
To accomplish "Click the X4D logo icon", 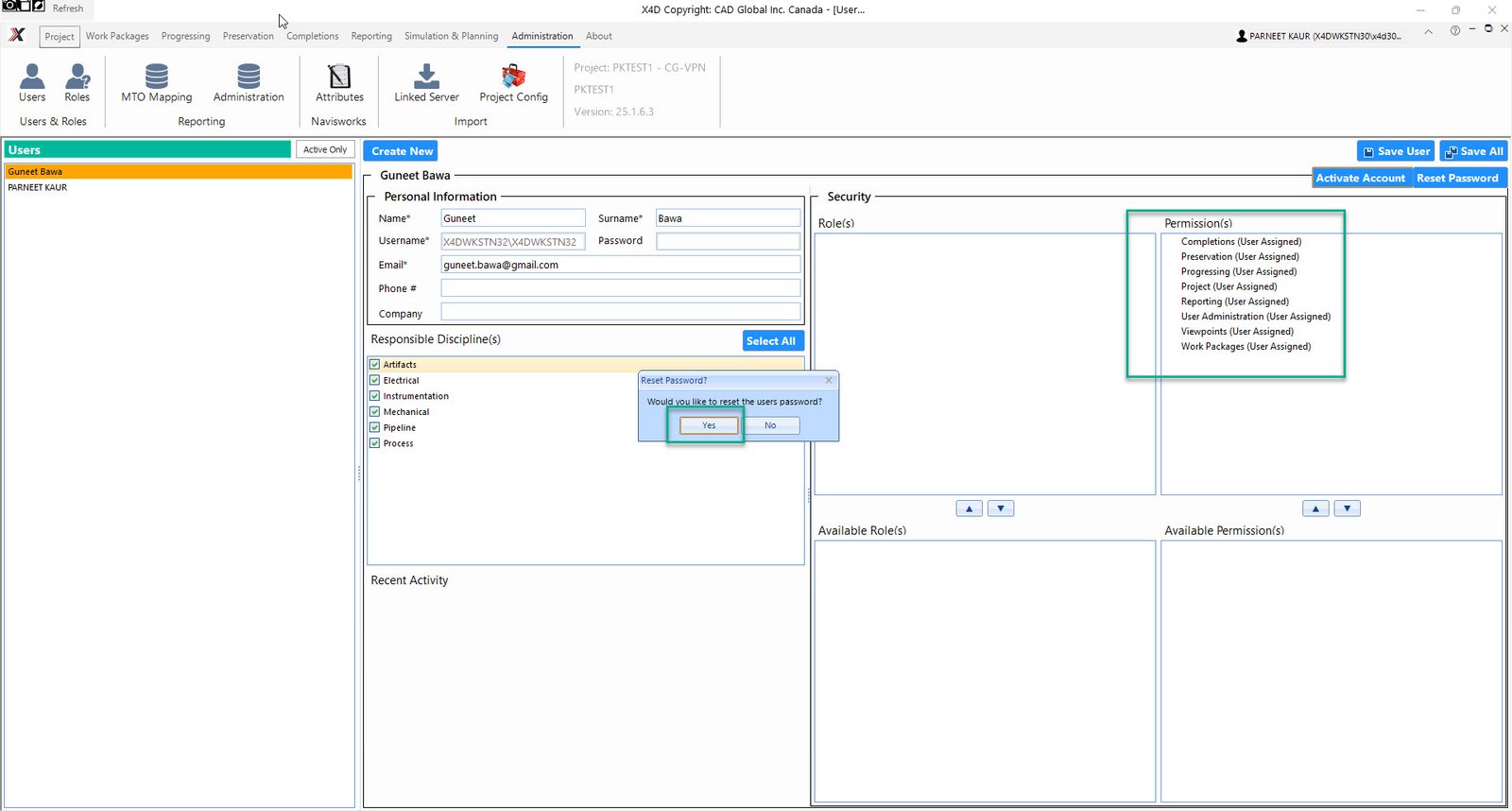I will [17, 35].
